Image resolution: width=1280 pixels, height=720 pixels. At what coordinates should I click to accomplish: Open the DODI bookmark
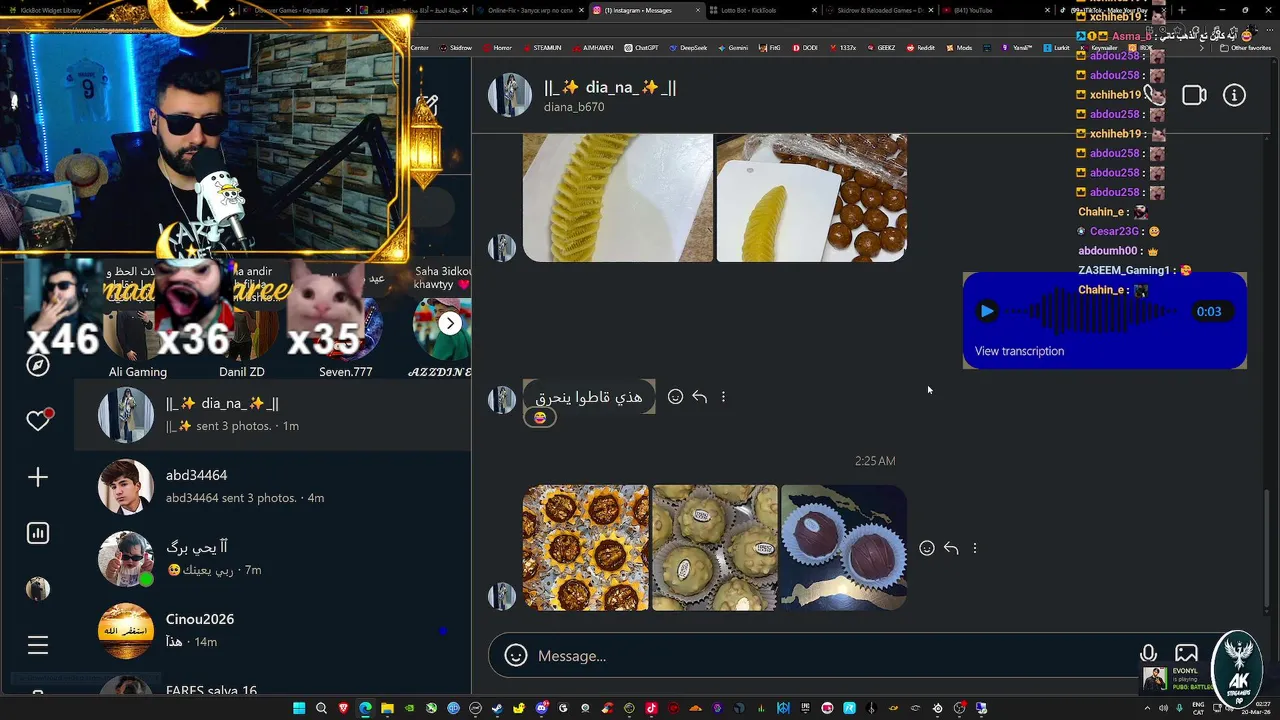(x=804, y=48)
